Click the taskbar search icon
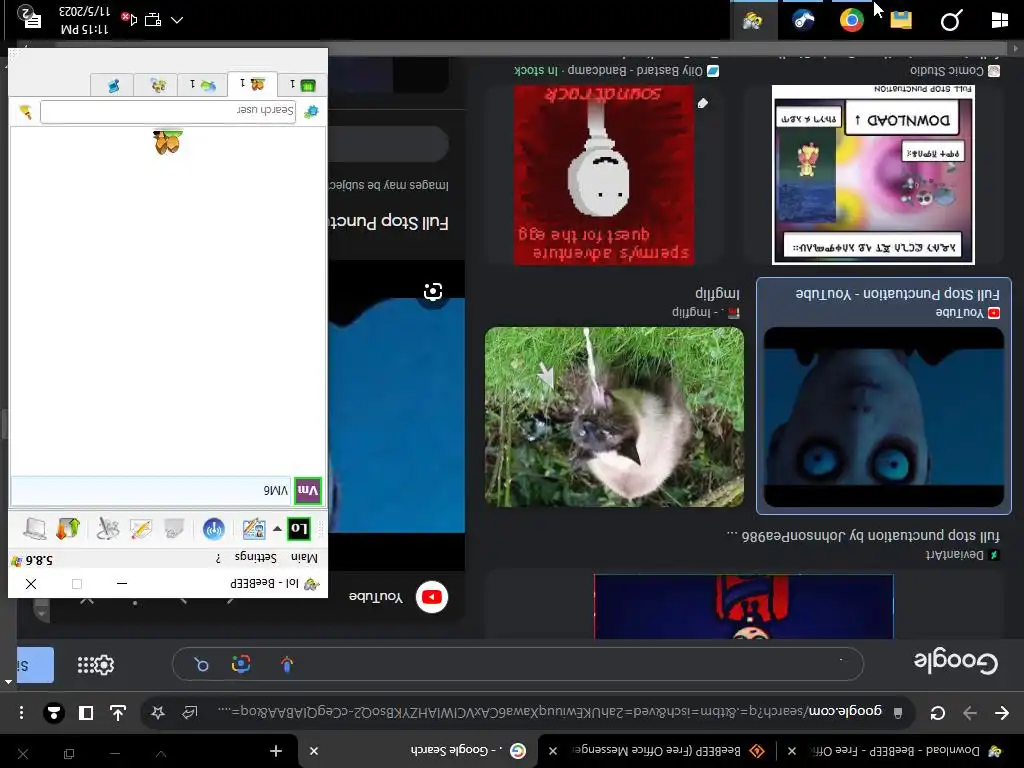1024x768 pixels. pos(950,21)
